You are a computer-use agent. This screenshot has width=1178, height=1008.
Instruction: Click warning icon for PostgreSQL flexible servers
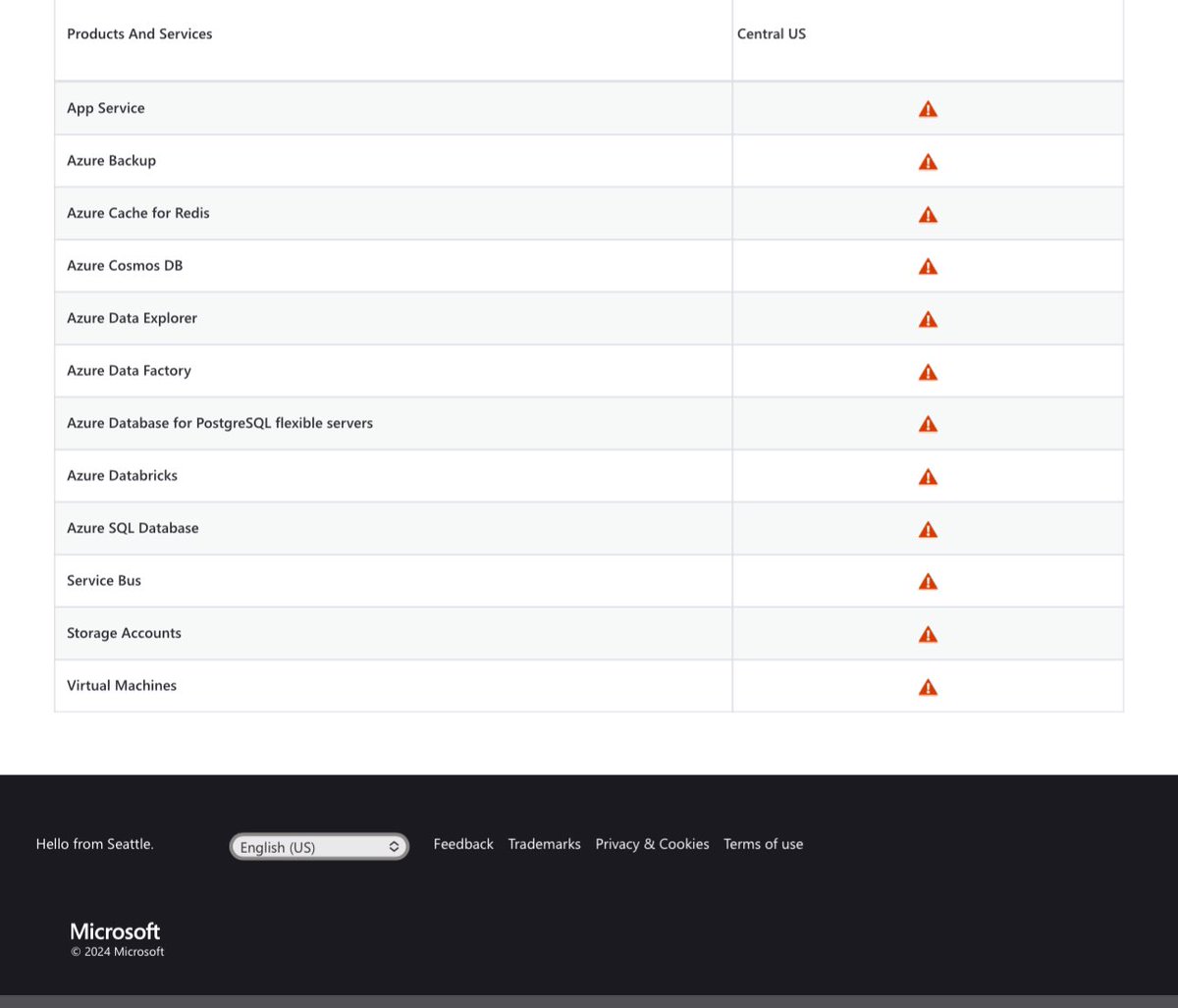(928, 424)
